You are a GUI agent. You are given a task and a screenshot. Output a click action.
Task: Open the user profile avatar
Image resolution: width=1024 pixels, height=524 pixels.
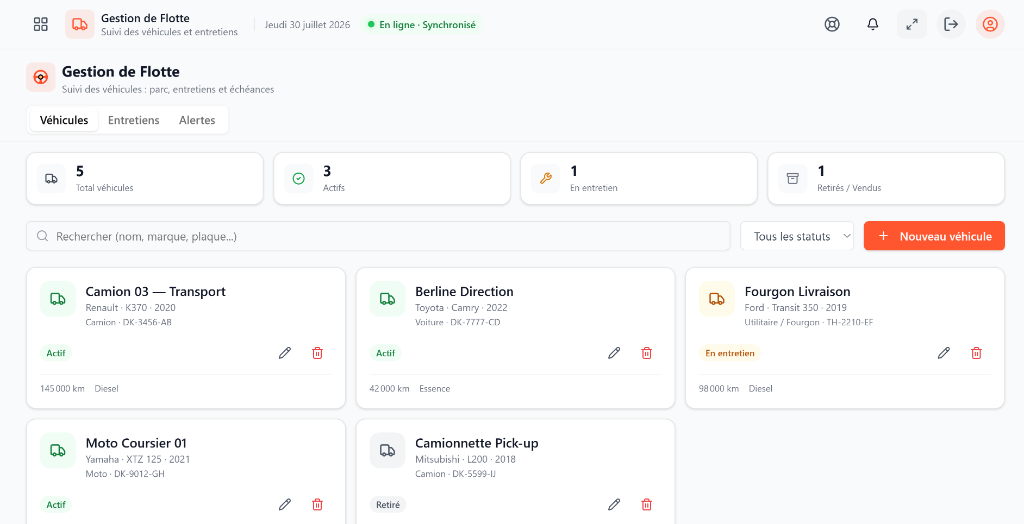pos(990,24)
